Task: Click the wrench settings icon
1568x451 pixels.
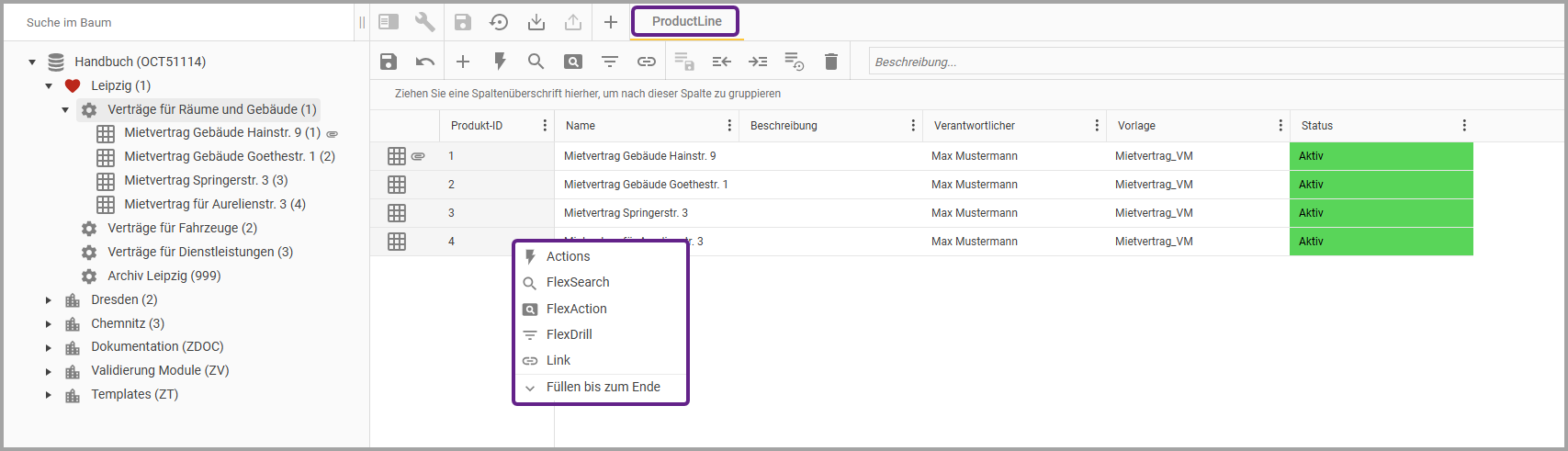Action: coord(424,22)
